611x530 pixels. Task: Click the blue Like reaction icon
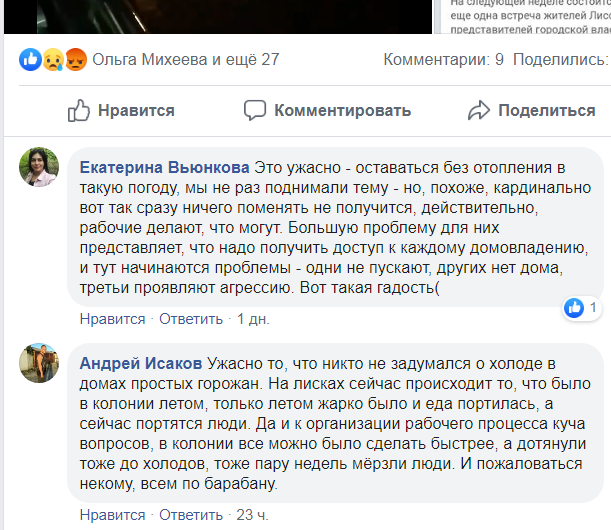click(30, 60)
